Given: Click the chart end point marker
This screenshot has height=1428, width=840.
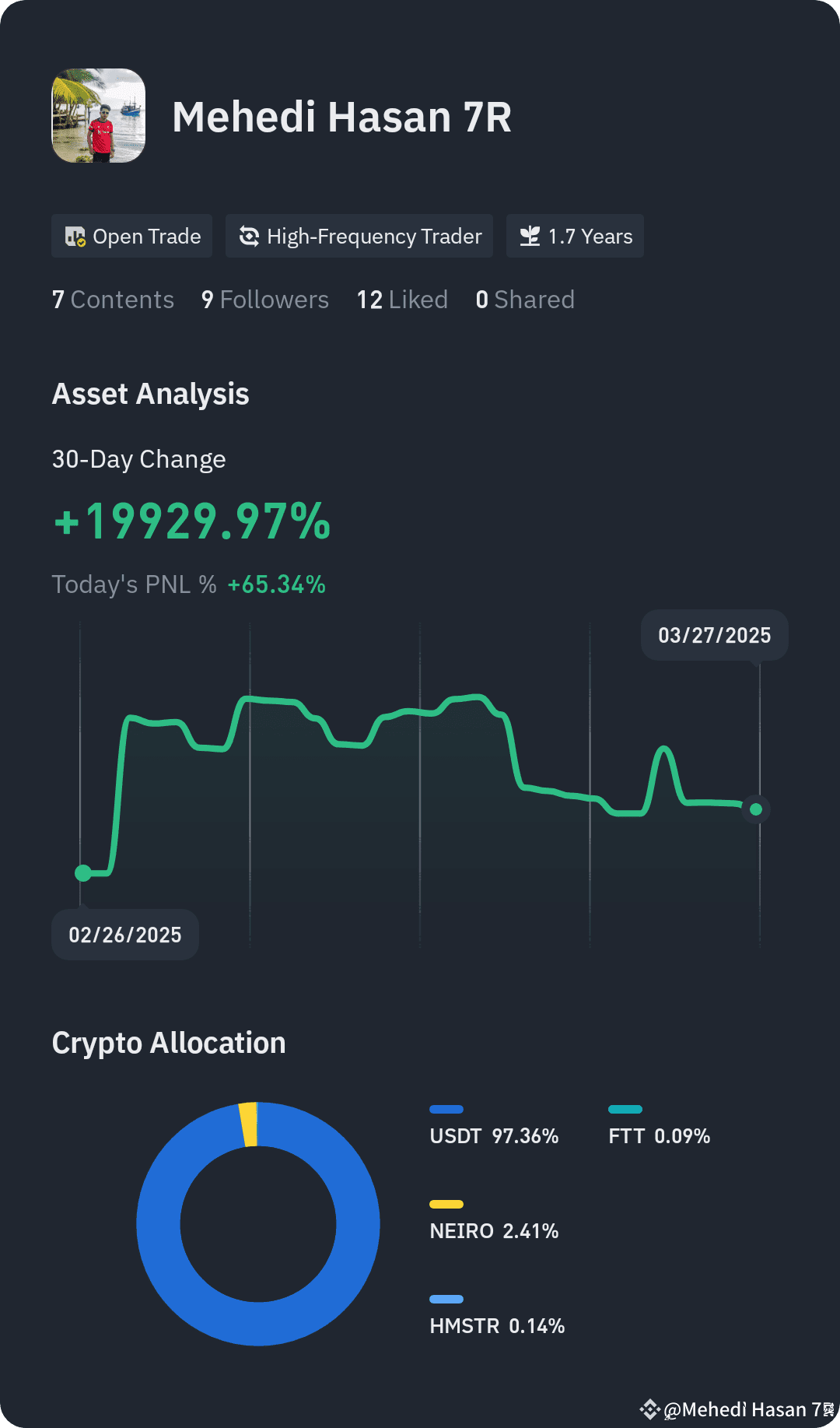Looking at the screenshot, I should [756, 809].
